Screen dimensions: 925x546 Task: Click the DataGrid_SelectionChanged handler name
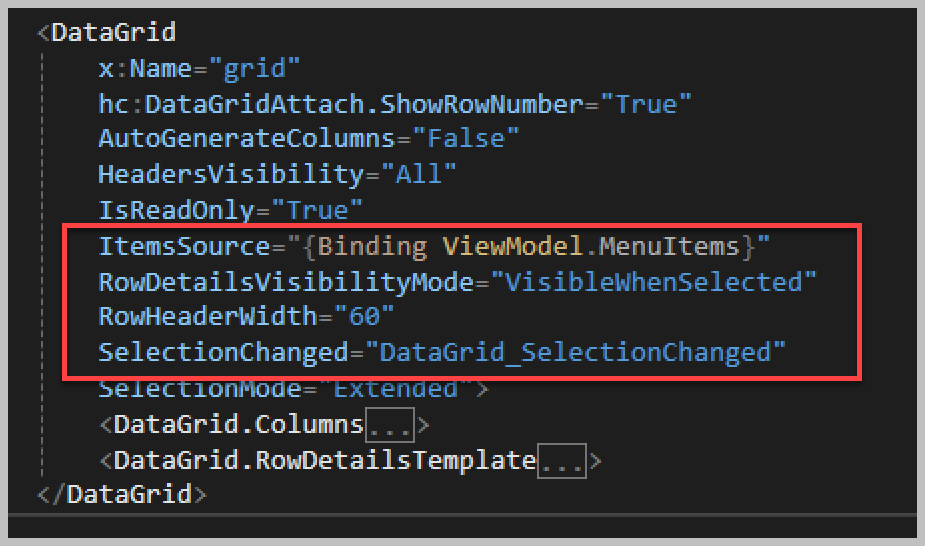575,353
